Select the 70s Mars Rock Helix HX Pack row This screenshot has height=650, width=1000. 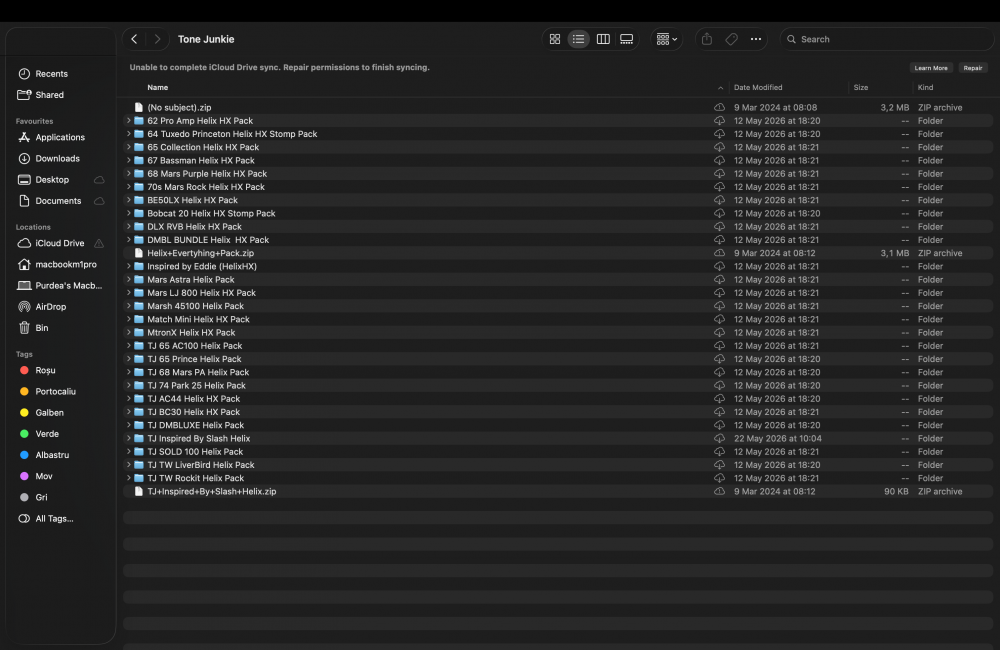tap(558, 187)
